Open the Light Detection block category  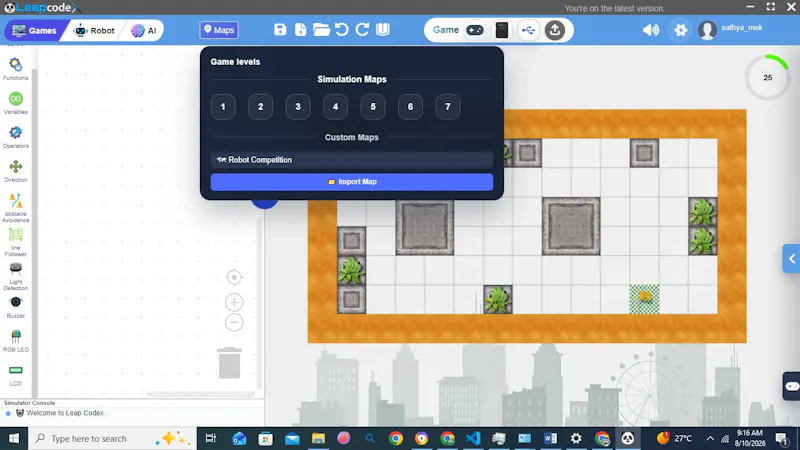(x=15, y=276)
